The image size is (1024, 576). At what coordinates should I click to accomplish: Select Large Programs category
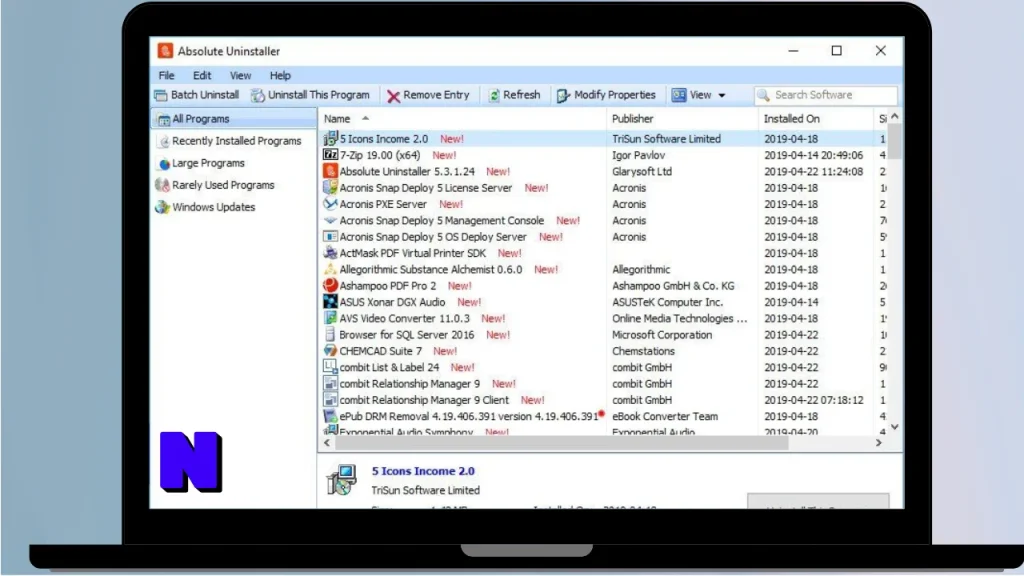208,163
